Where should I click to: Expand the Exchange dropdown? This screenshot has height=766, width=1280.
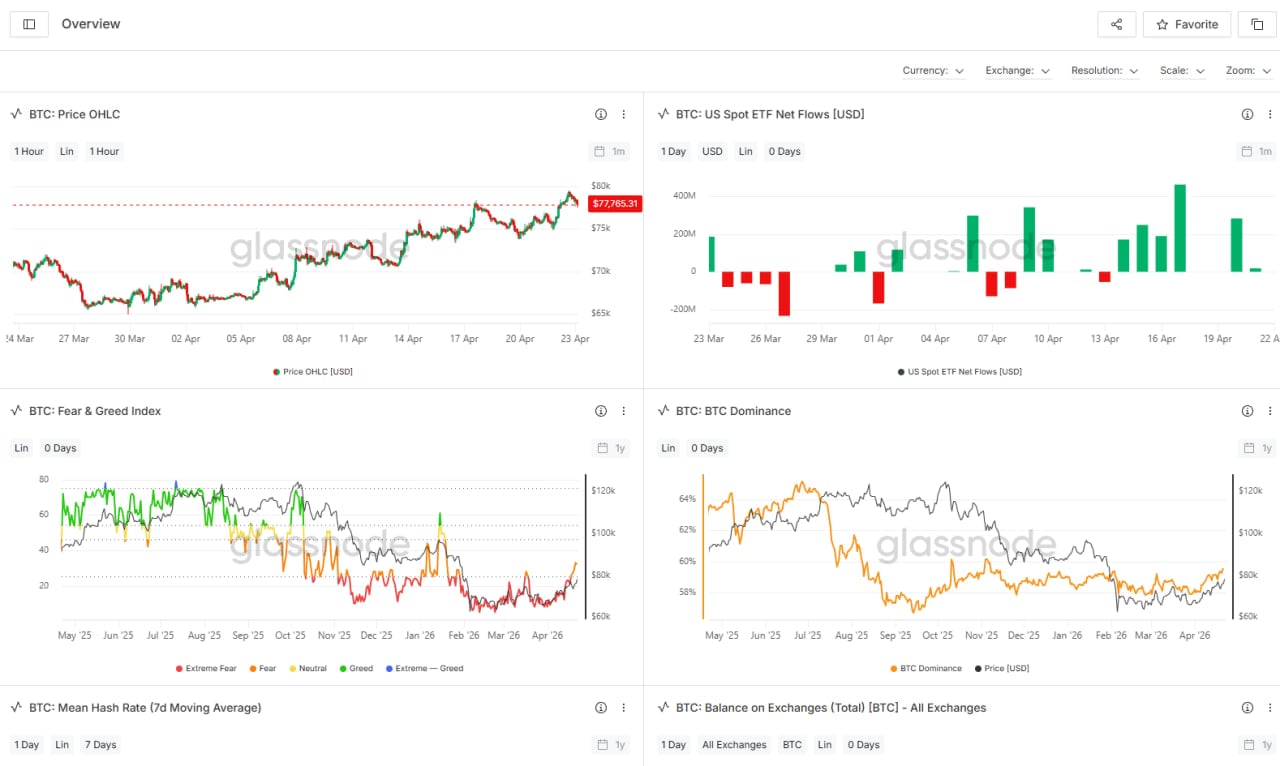1017,70
